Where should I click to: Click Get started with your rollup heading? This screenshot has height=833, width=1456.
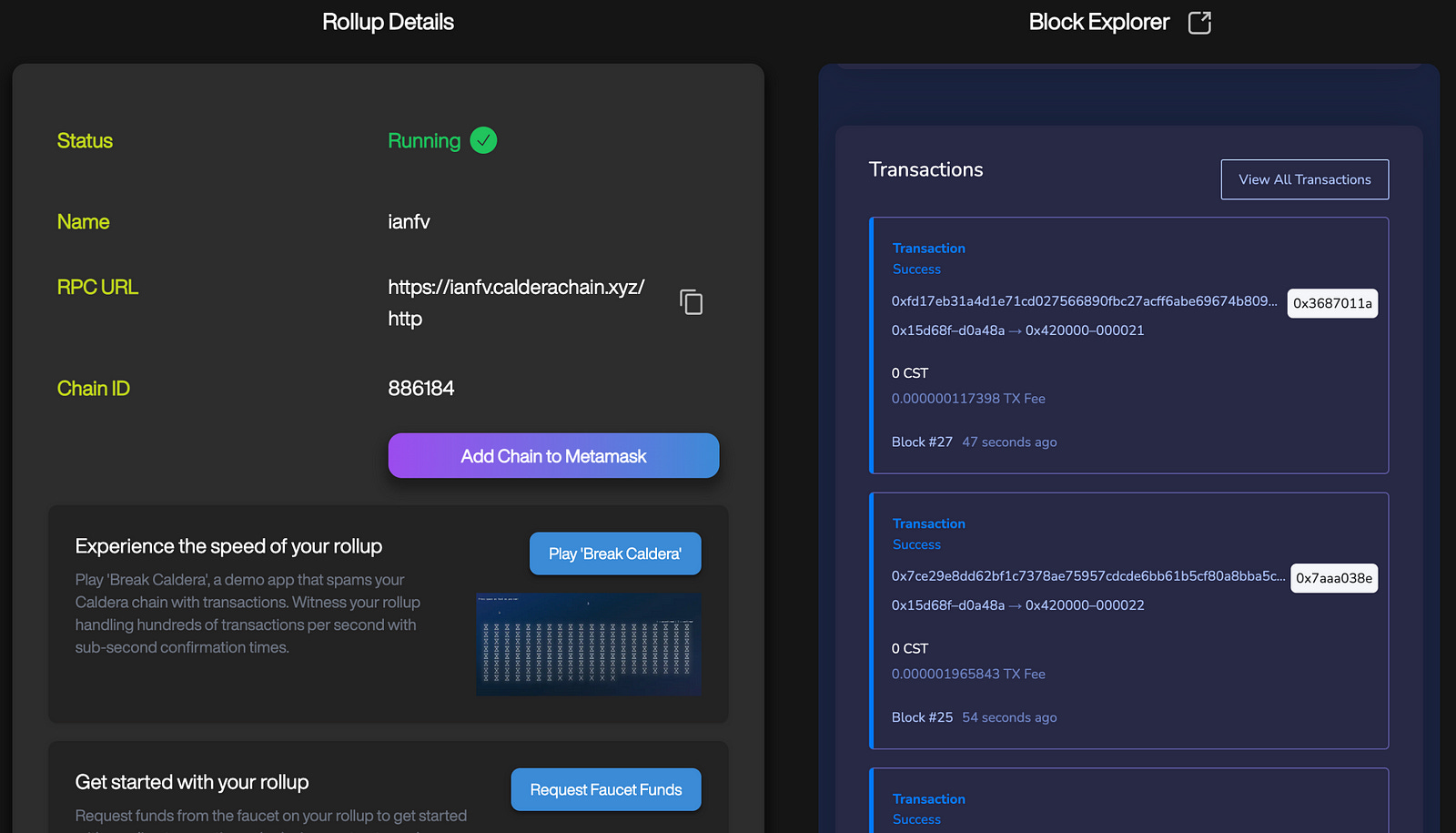[192, 782]
